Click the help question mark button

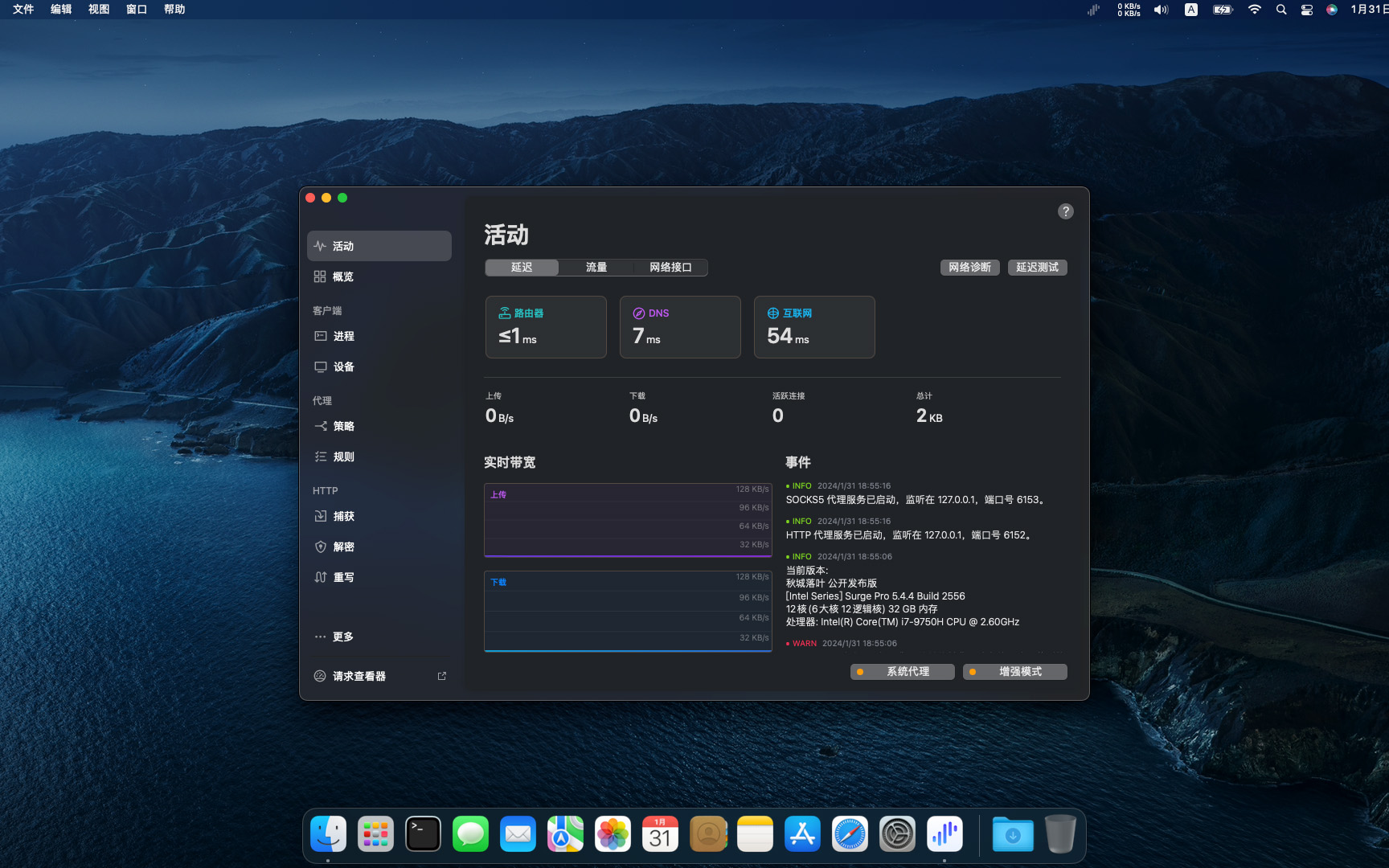[1065, 211]
